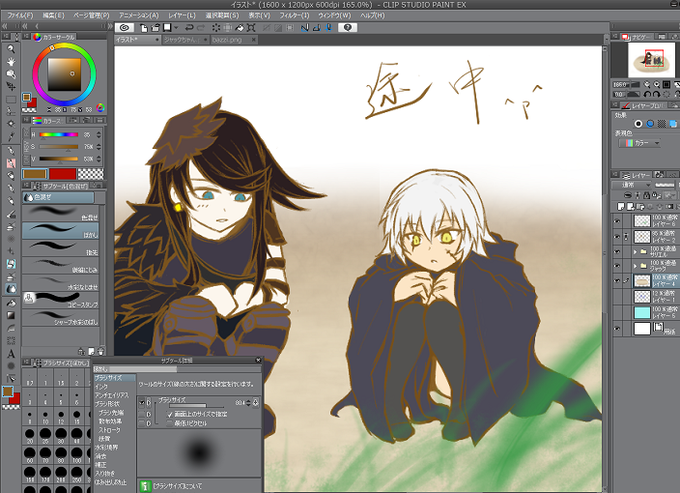This screenshot has width=680, height=493.
Task: Click the Navigator preview thumbnail
Action: [651, 60]
